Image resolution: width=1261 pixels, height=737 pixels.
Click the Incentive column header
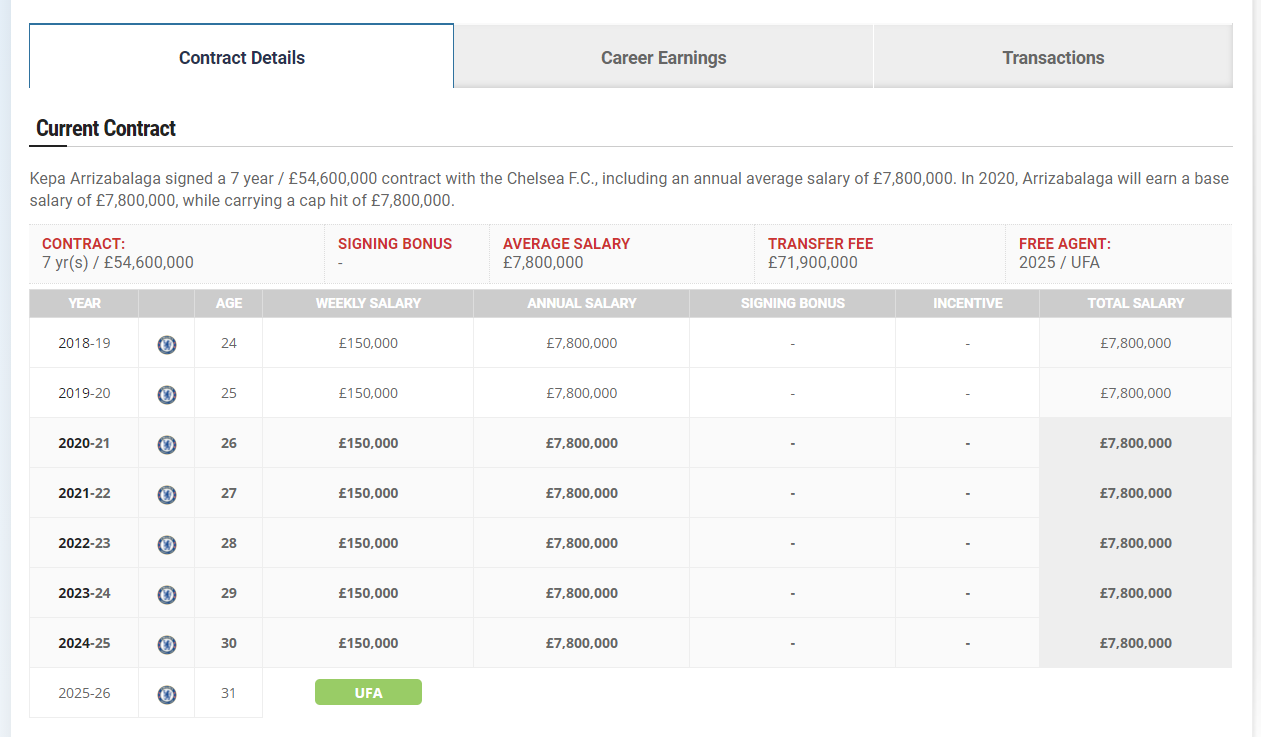(x=967, y=303)
